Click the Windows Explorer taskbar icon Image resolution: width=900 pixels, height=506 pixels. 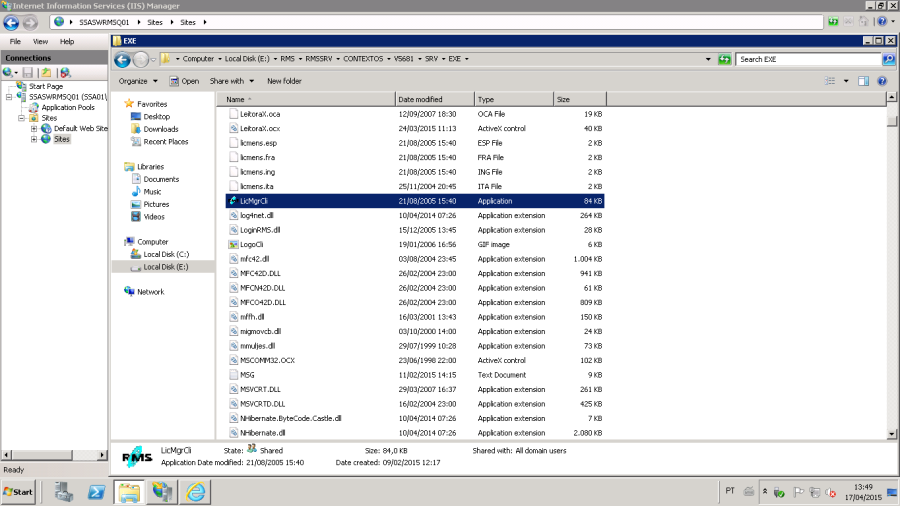[129, 492]
